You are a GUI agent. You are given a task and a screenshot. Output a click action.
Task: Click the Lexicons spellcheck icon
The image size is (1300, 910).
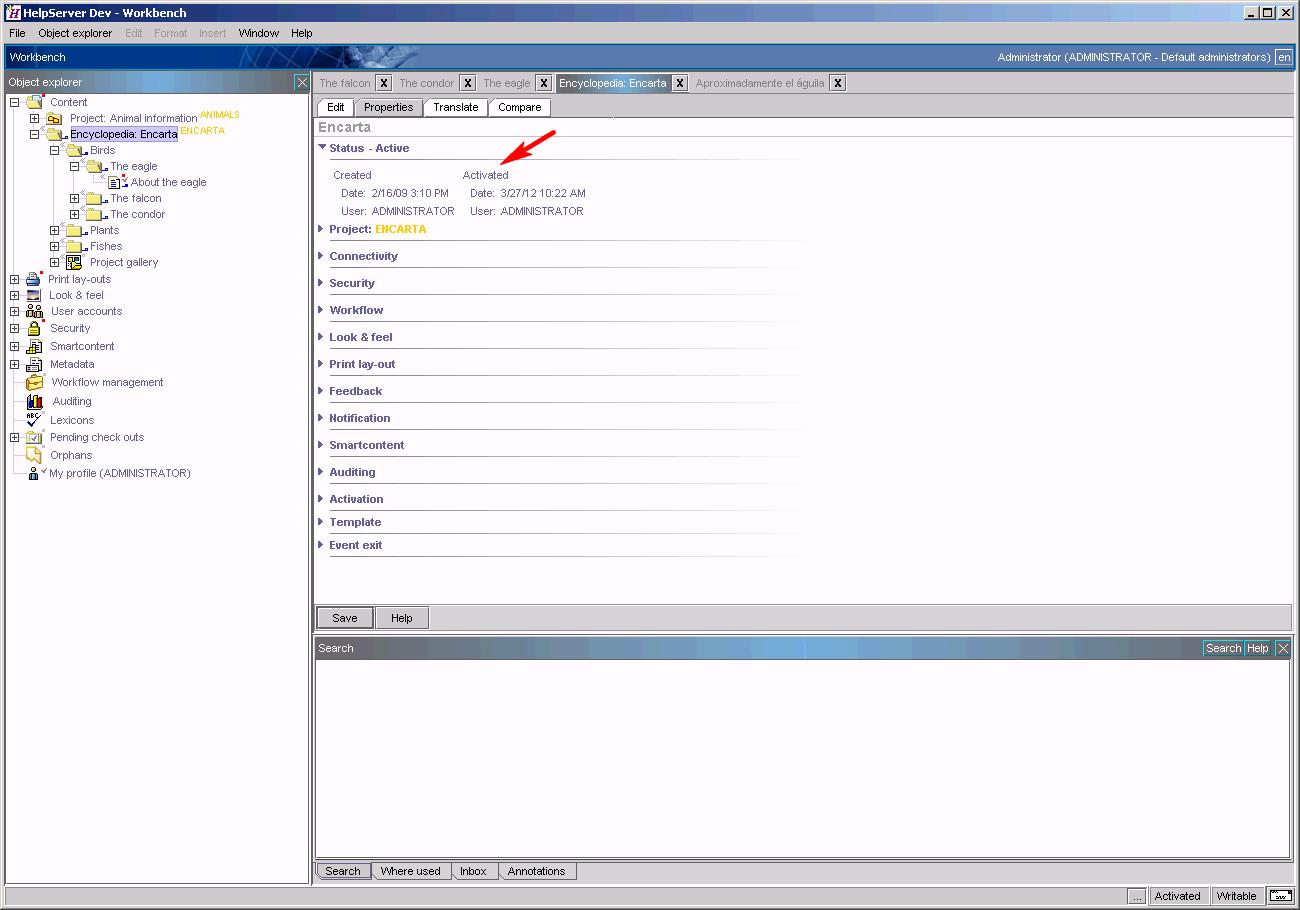point(35,420)
